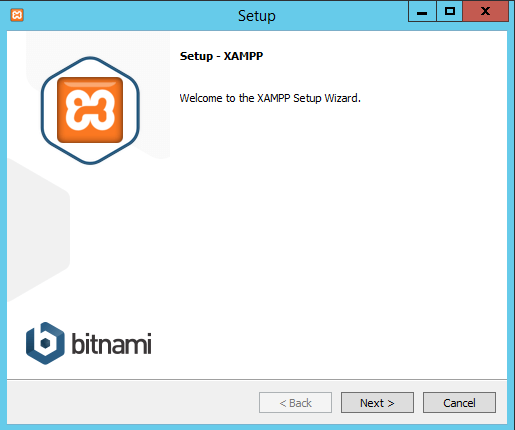Click the Next > button
Viewport: 515px width, 430px height.
(377, 403)
